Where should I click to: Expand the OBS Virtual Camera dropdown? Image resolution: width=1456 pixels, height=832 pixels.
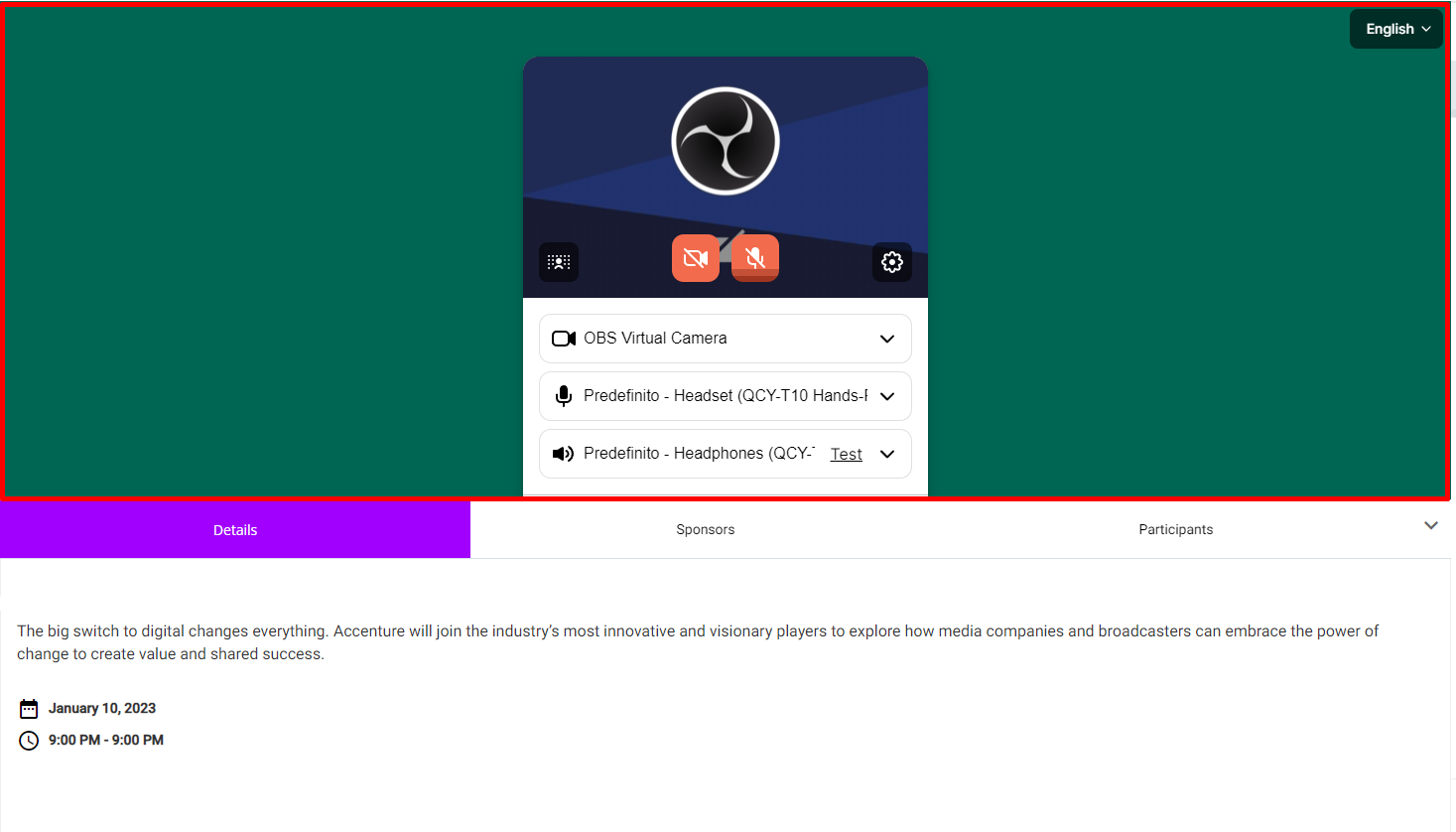pyautogui.click(x=726, y=339)
